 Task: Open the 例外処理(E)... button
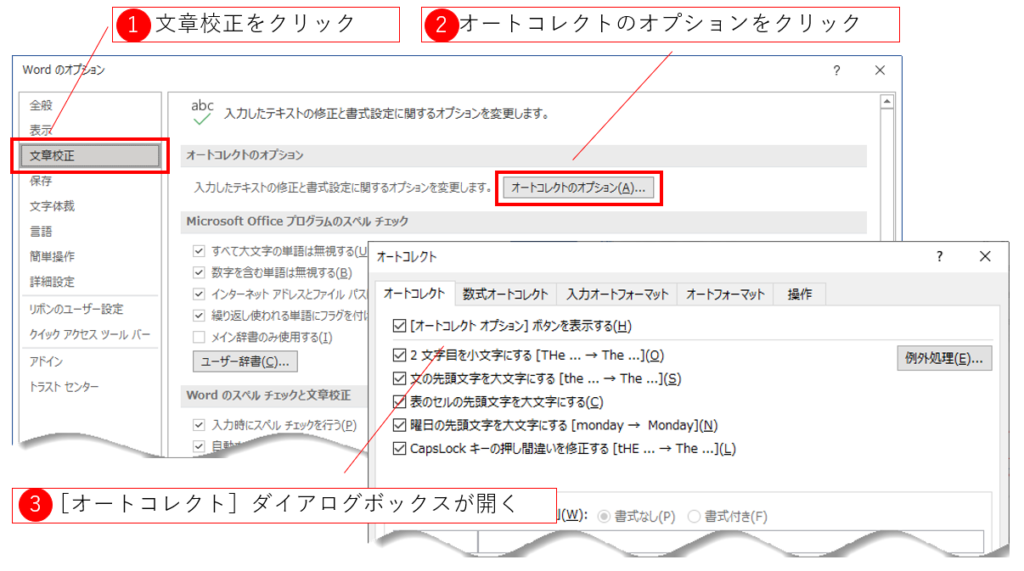click(943, 358)
